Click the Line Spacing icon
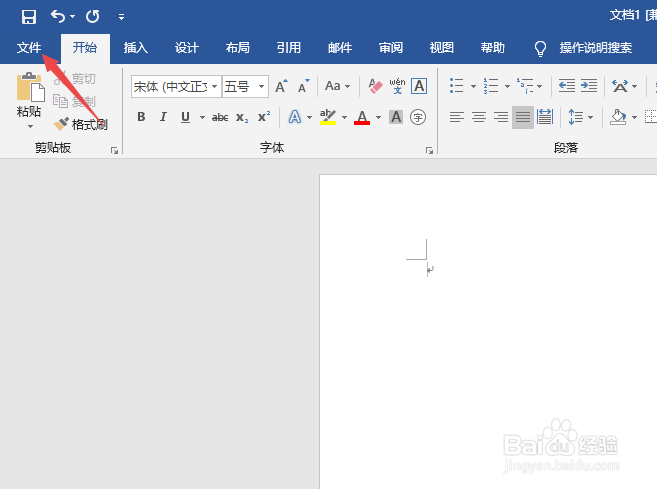Image resolution: width=657 pixels, height=489 pixels. pyautogui.click(x=575, y=117)
